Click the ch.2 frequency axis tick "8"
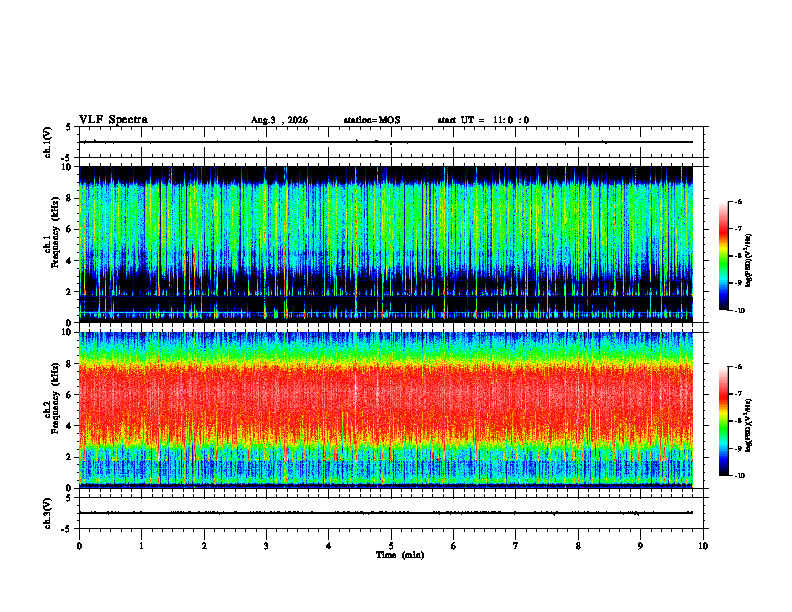The height and width of the screenshot is (612, 792). click(70, 364)
